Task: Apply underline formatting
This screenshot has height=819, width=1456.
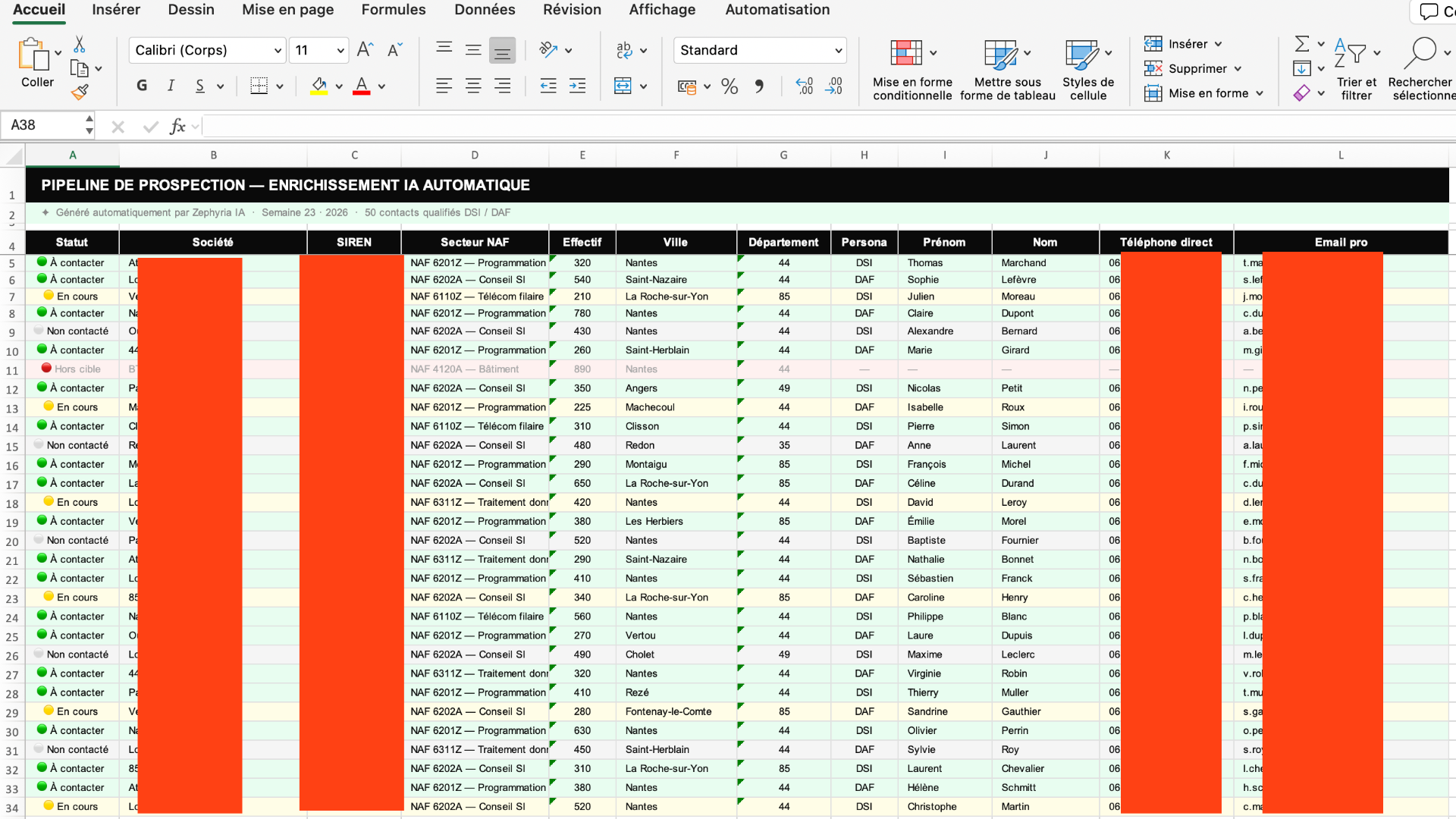Action: (200, 86)
